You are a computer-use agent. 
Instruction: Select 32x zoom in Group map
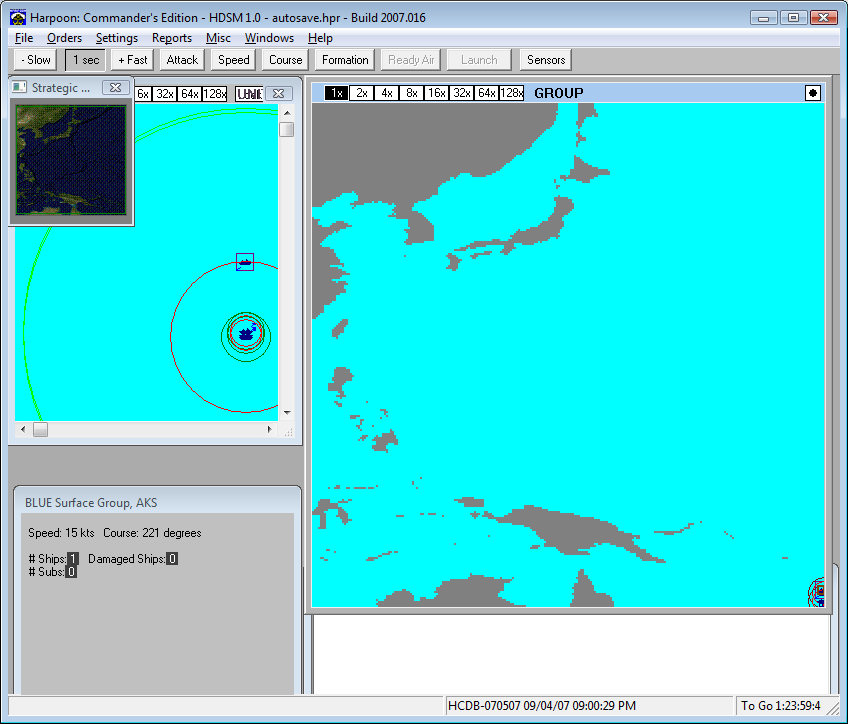[462, 93]
